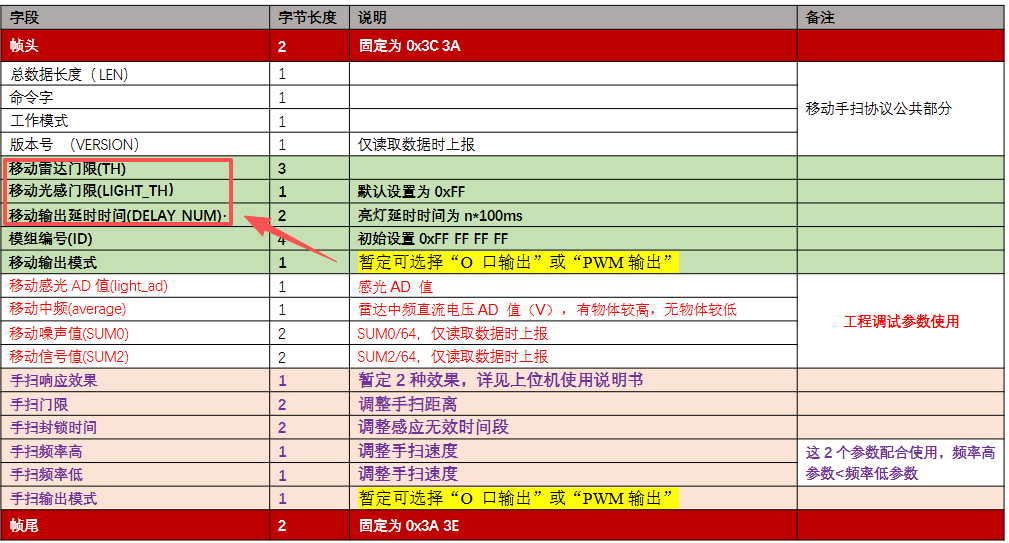The height and width of the screenshot is (543, 1009).
Task: Click byte length 1 in 总数据长度 row
Action: [282, 75]
